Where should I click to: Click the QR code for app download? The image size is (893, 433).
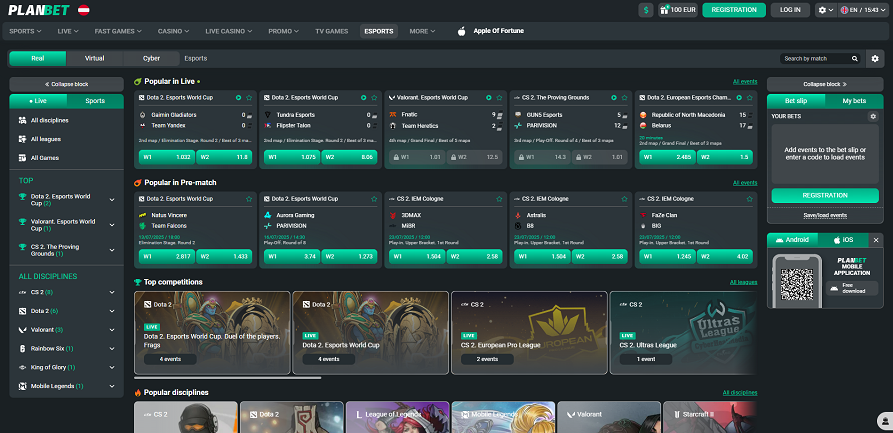tap(796, 284)
